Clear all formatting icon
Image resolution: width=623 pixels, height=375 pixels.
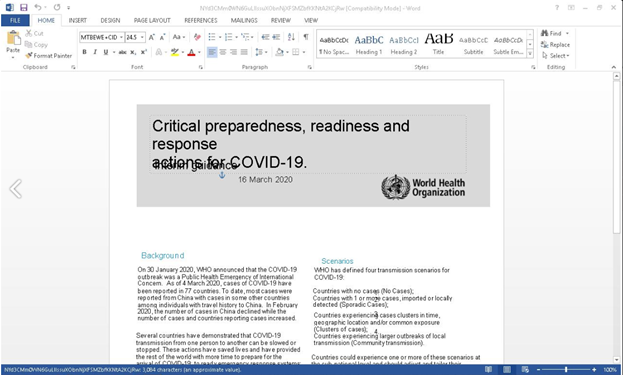click(197, 37)
